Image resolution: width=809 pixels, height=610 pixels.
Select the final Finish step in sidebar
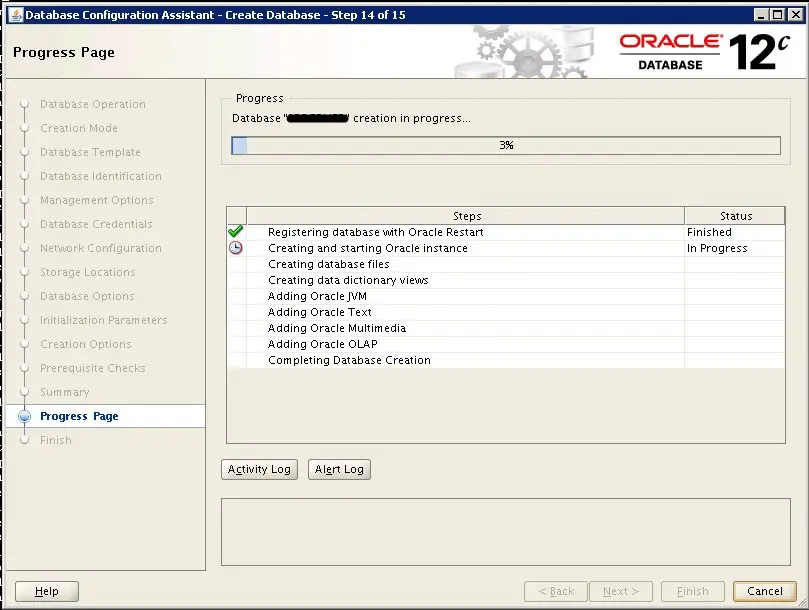56,440
